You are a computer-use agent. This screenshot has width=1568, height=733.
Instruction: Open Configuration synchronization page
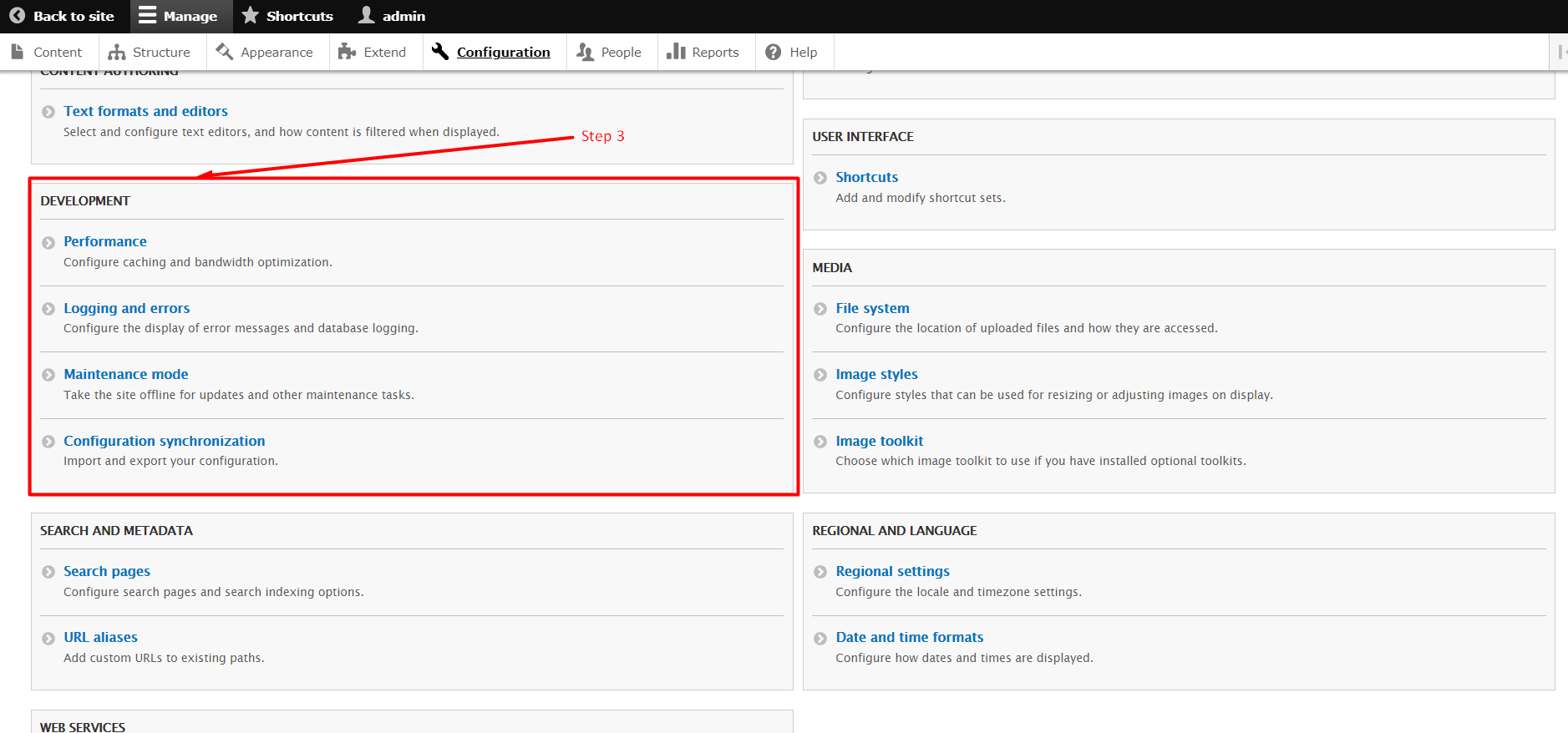[165, 441]
